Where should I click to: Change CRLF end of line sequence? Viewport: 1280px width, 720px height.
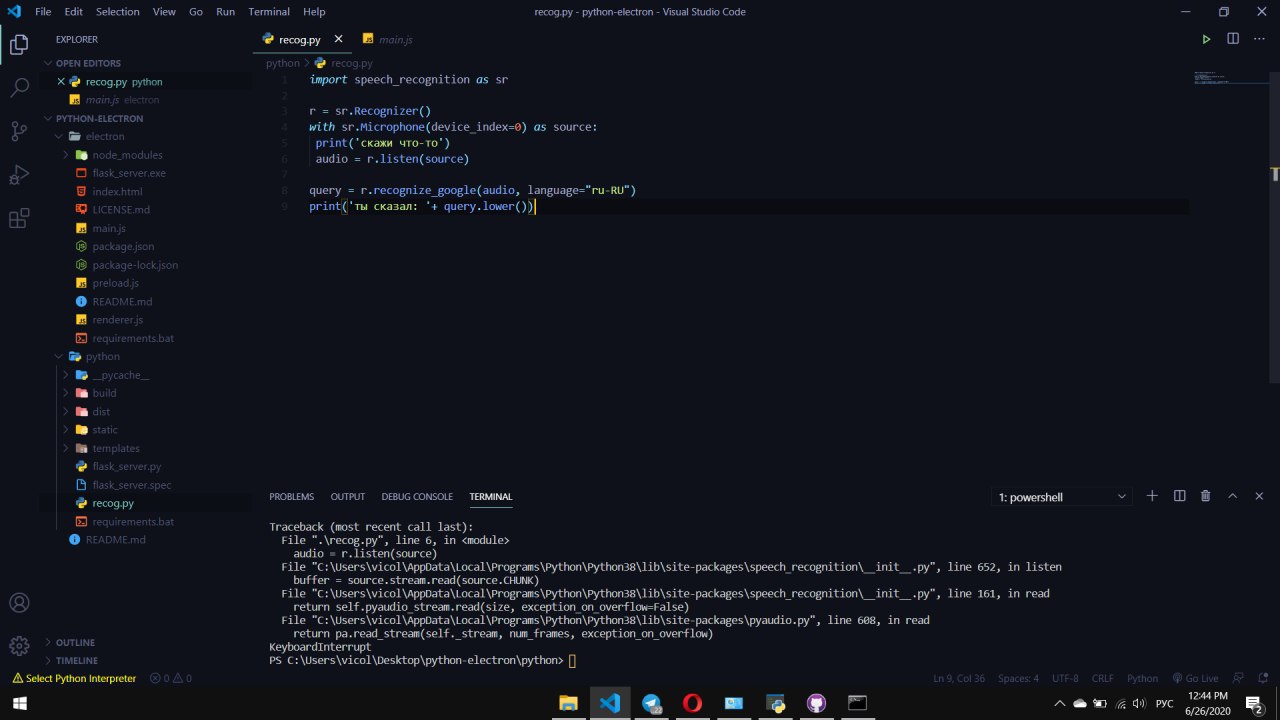click(x=1102, y=678)
